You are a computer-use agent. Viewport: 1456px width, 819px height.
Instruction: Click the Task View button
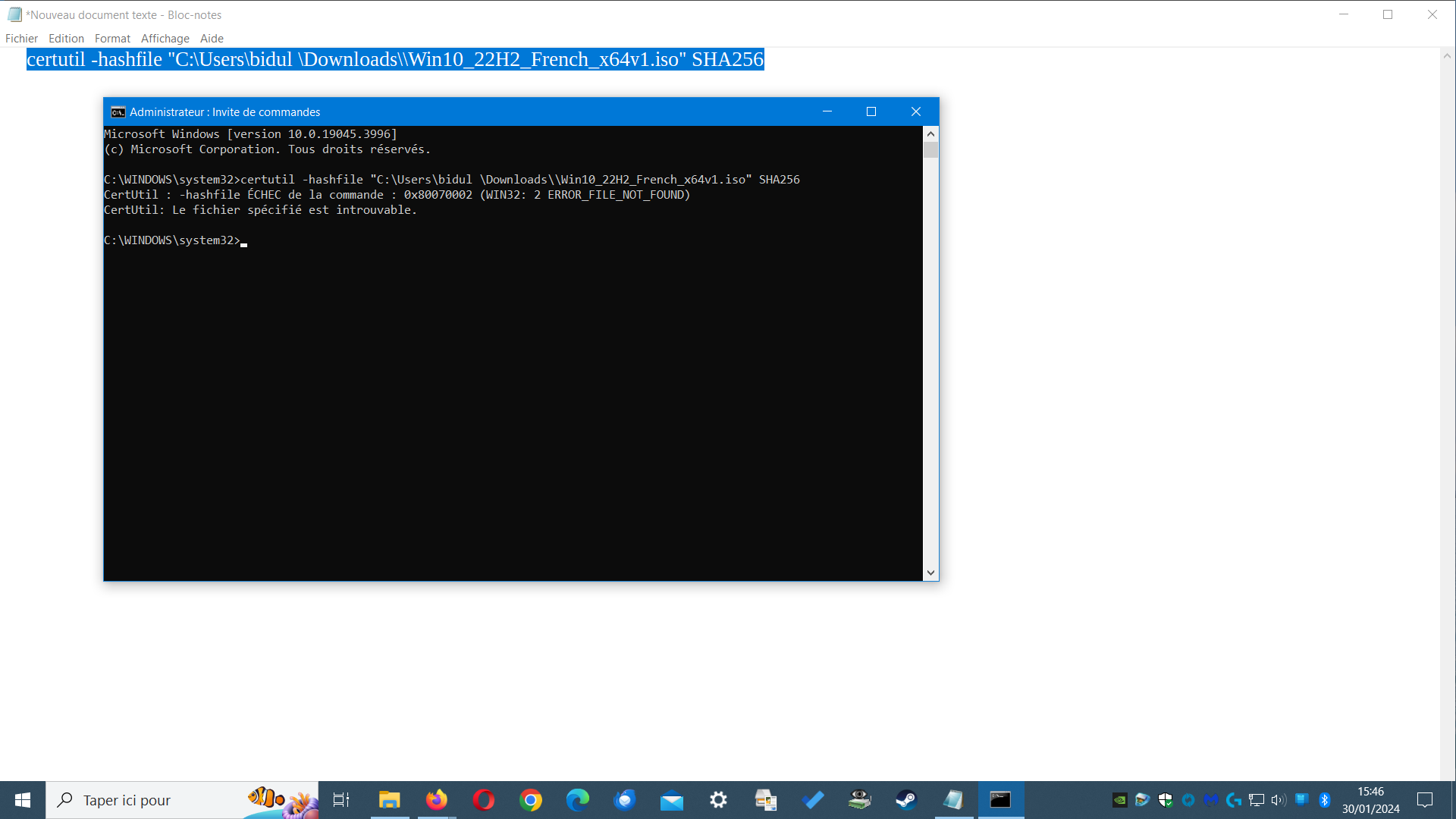(x=341, y=800)
